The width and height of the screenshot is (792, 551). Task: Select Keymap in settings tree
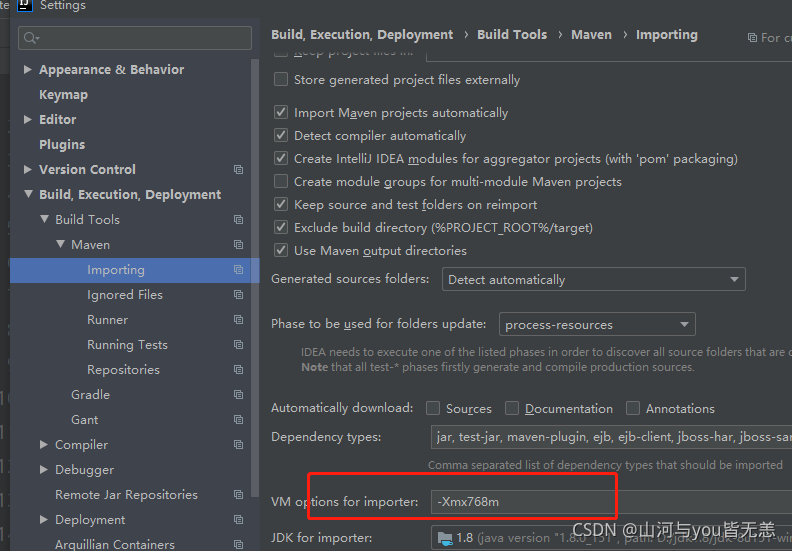click(x=64, y=94)
